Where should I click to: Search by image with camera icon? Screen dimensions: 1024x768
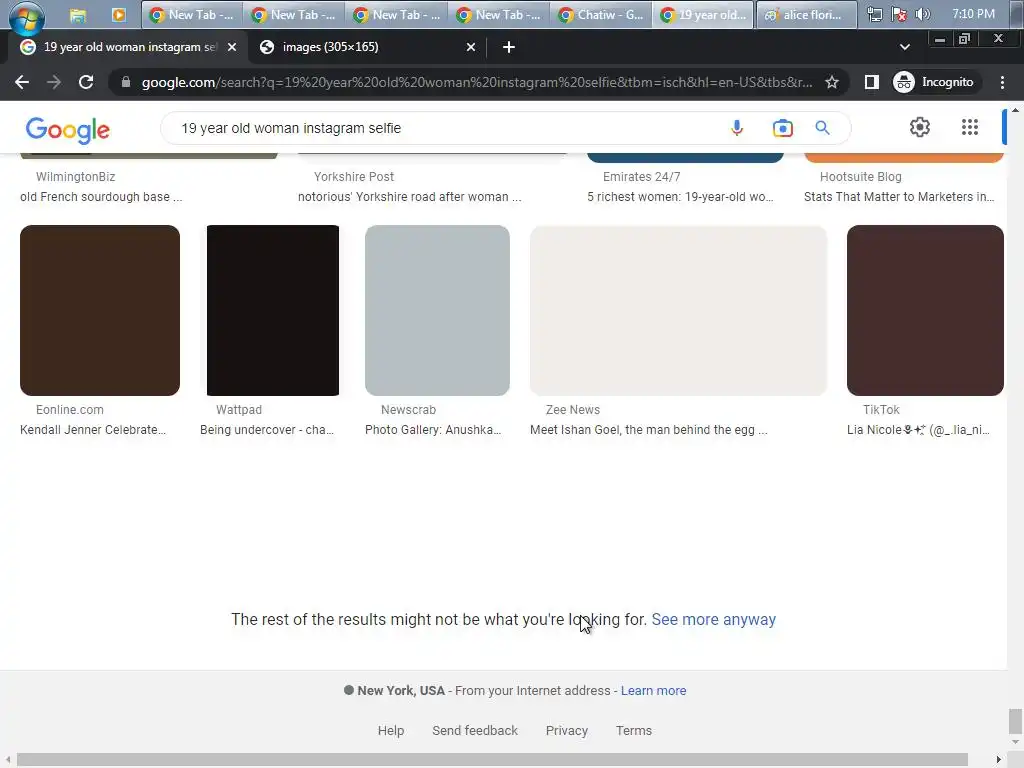point(782,128)
